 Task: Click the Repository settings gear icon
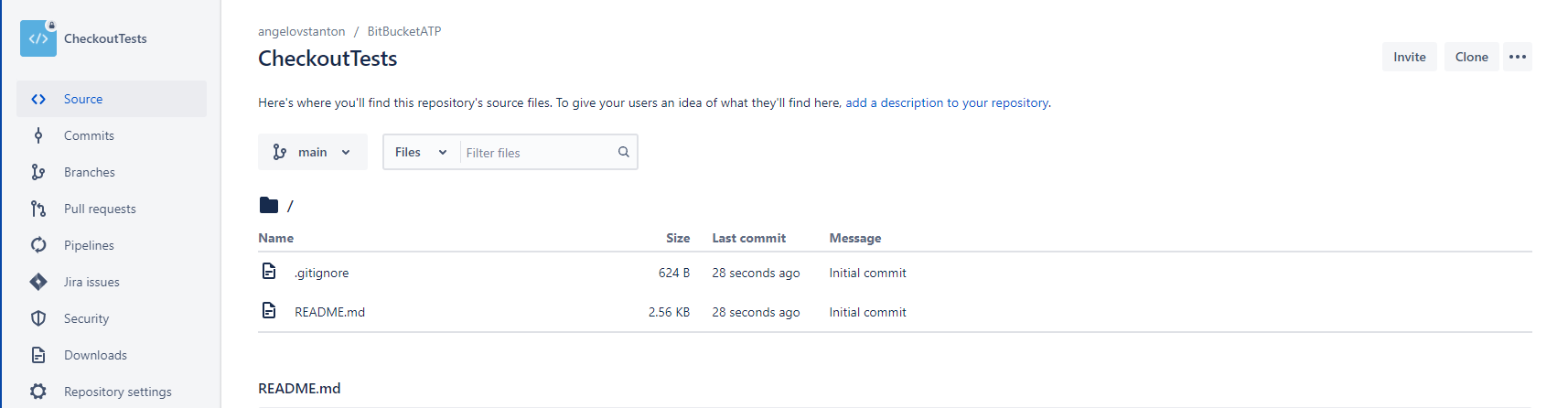38,392
